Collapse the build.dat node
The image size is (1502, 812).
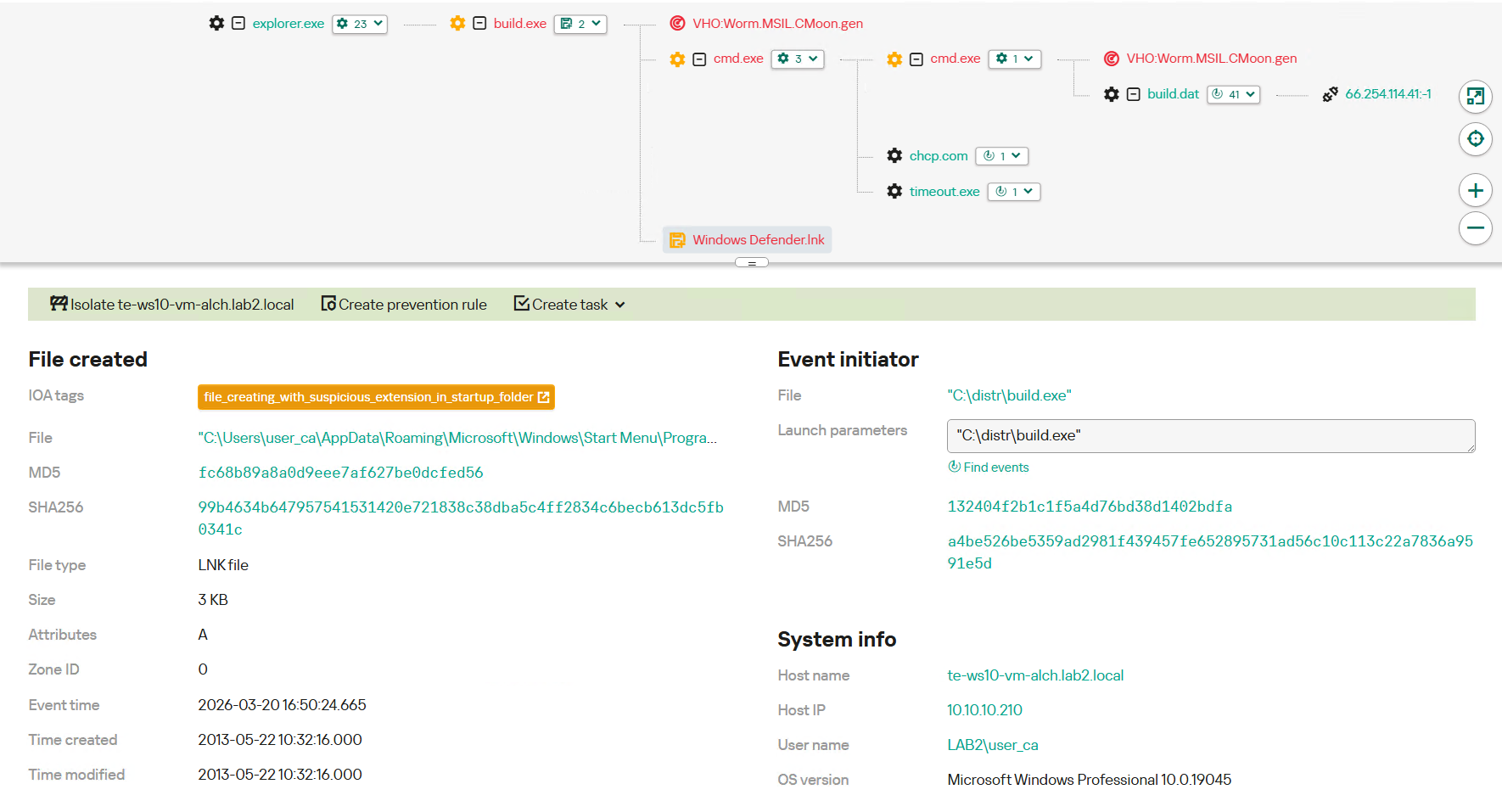point(1134,94)
